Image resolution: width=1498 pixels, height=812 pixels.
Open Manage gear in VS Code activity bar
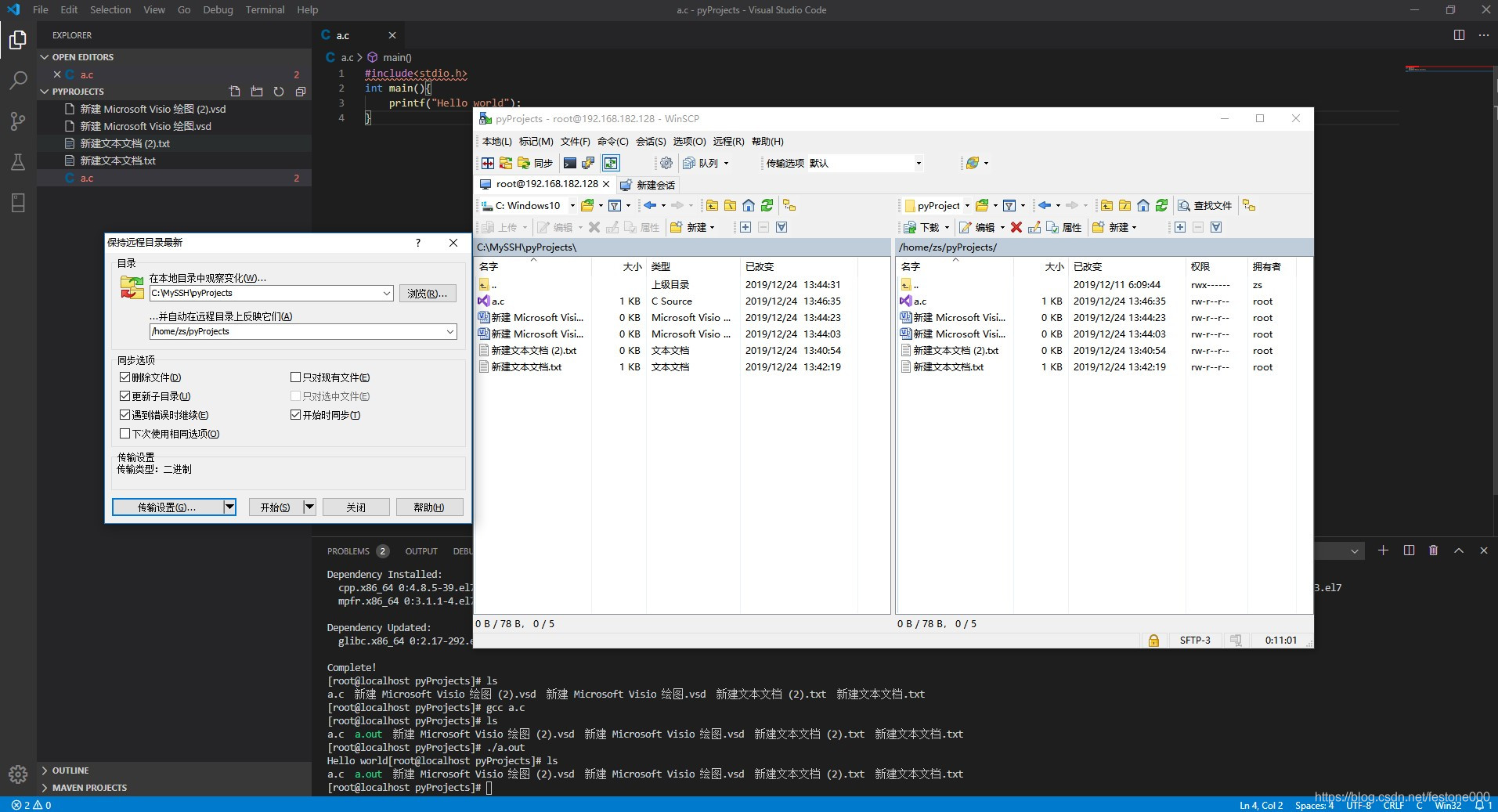(18, 774)
